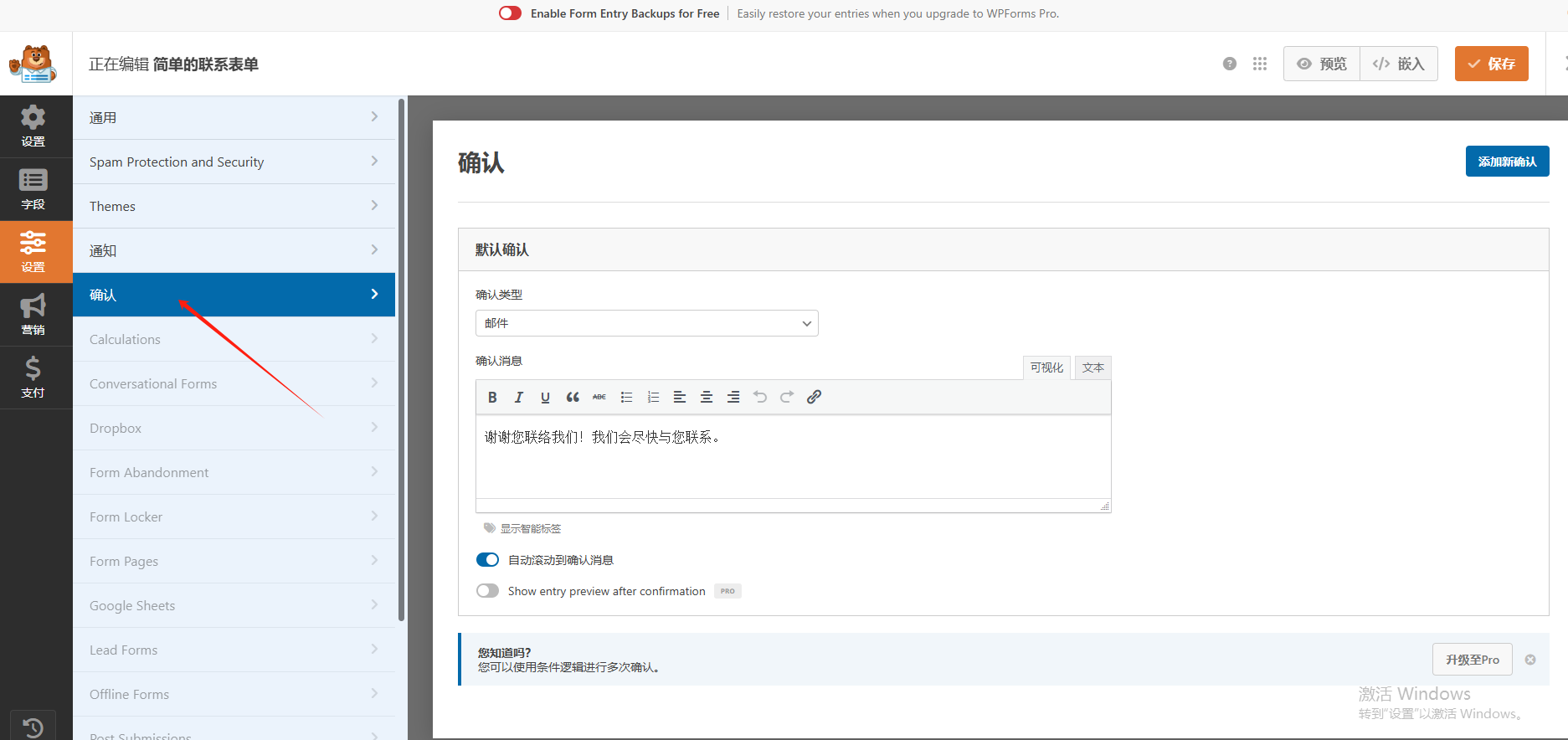Click the Embed (嵌入) button

1399,64
